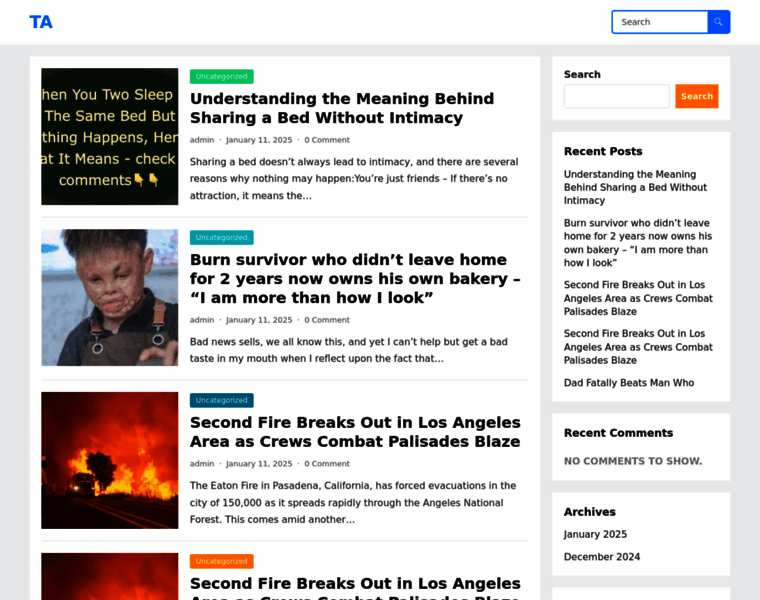
Task: Open the third post's fire thumbnail
Action: click(x=110, y=460)
